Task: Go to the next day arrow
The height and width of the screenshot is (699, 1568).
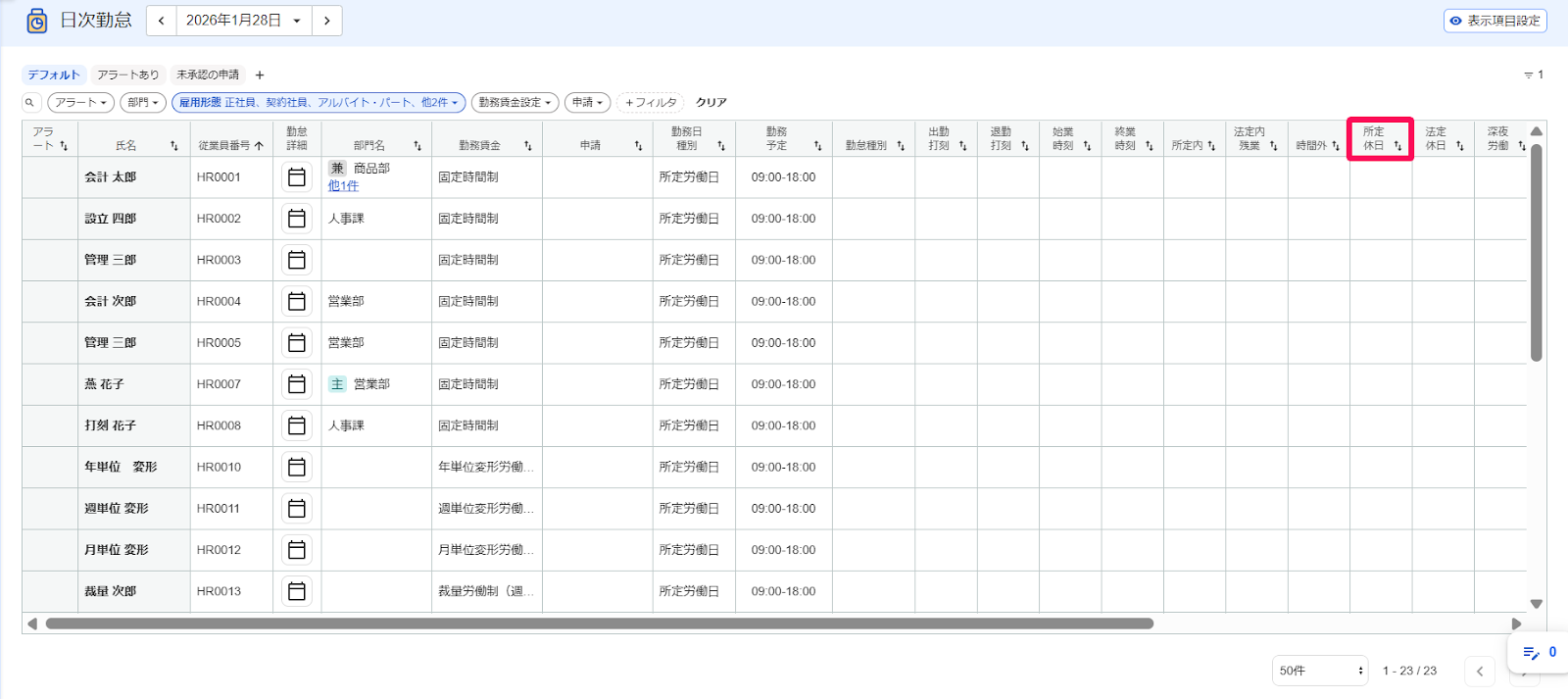Action: tap(327, 21)
